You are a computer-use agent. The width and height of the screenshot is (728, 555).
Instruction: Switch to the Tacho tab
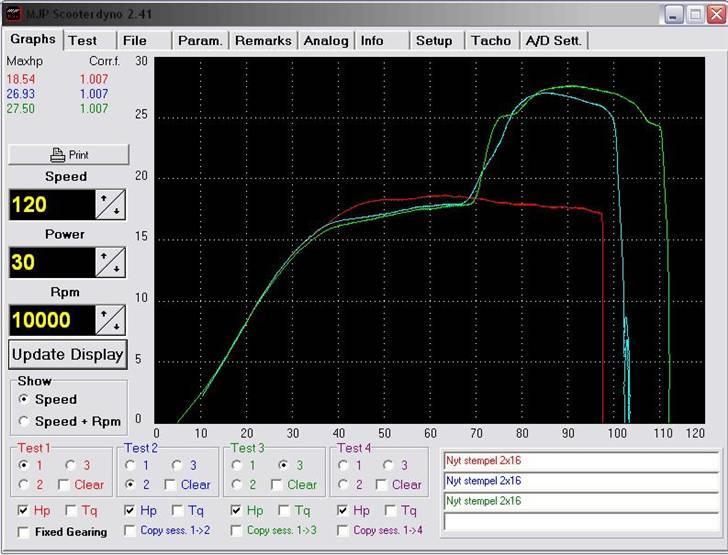pyautogui.click(x=490, y=41)
